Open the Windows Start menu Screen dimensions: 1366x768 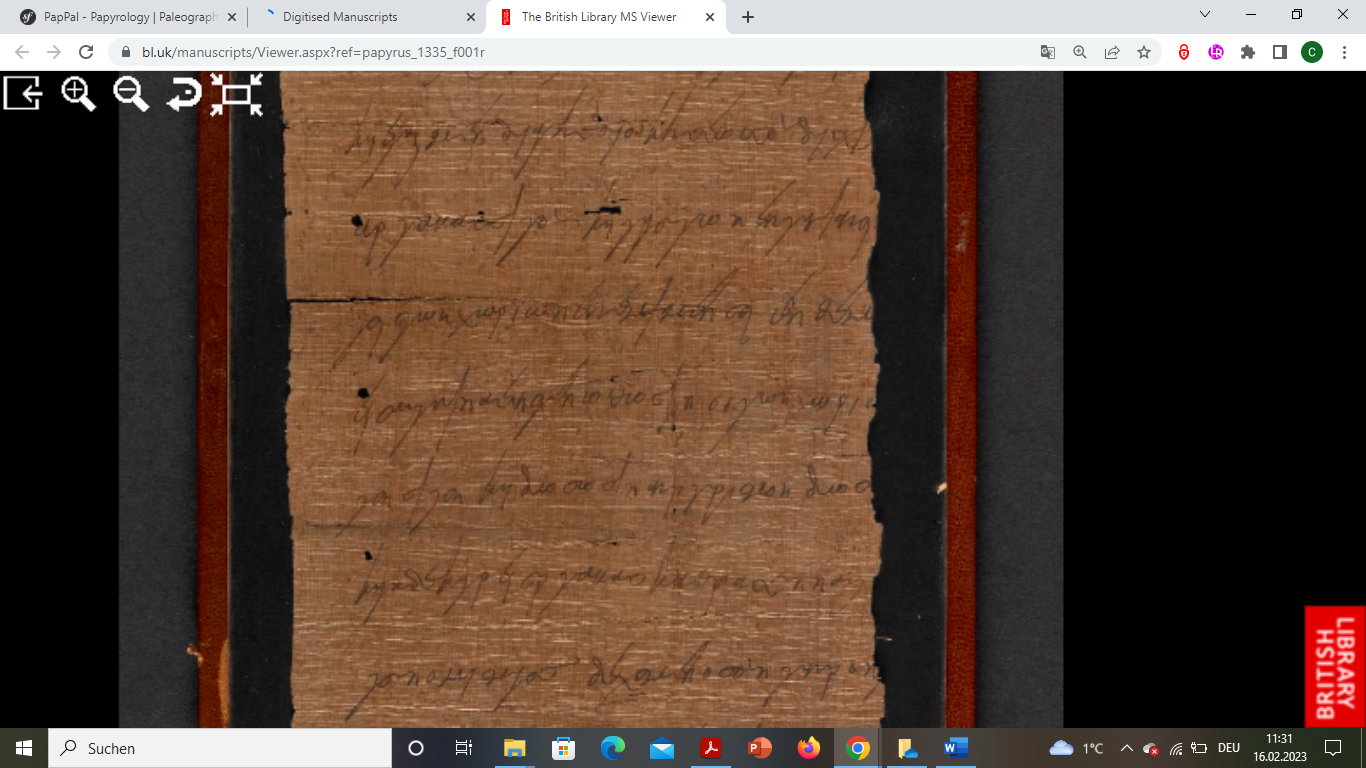24,748
